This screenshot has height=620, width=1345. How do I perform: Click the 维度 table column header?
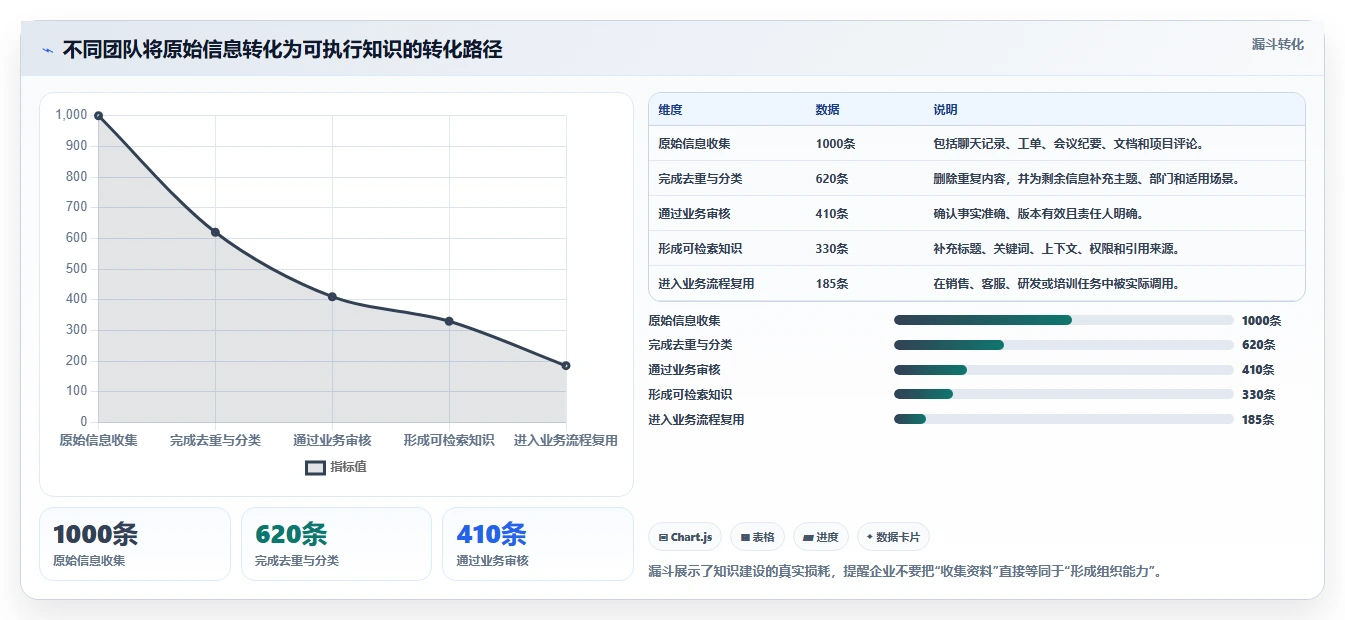pyautogui.click(x=670, y=110)
